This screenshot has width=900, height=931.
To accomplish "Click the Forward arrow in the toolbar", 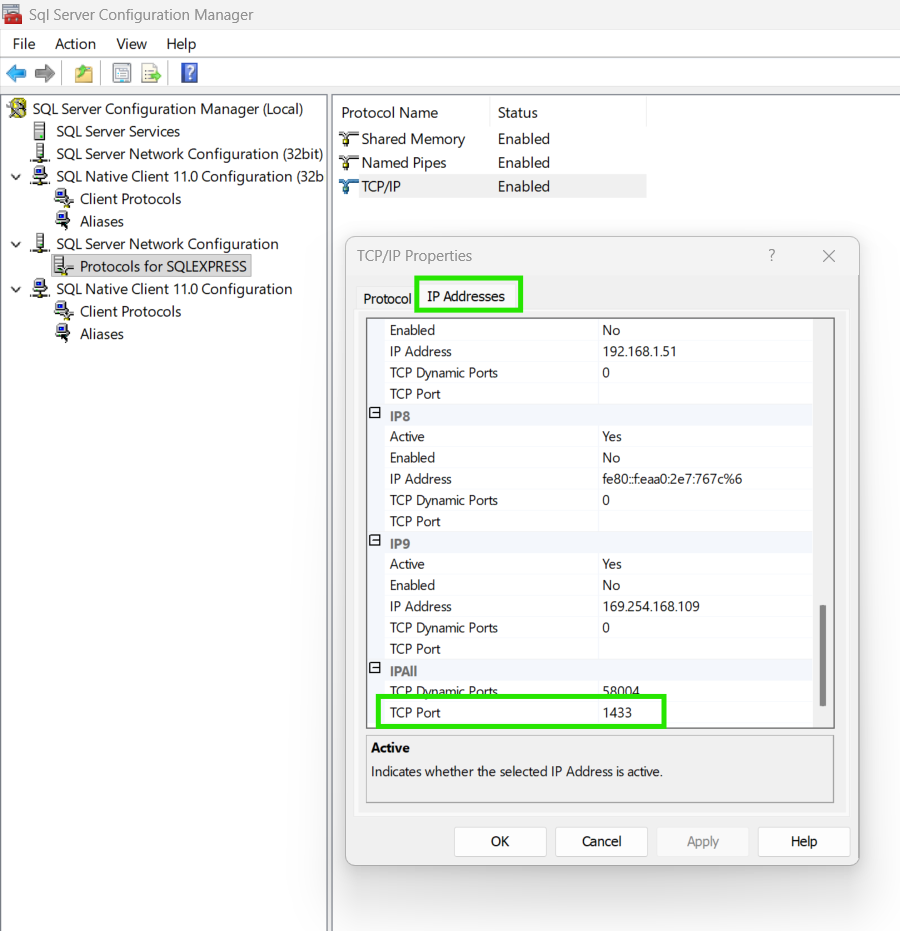I will [x=45, y=72].
